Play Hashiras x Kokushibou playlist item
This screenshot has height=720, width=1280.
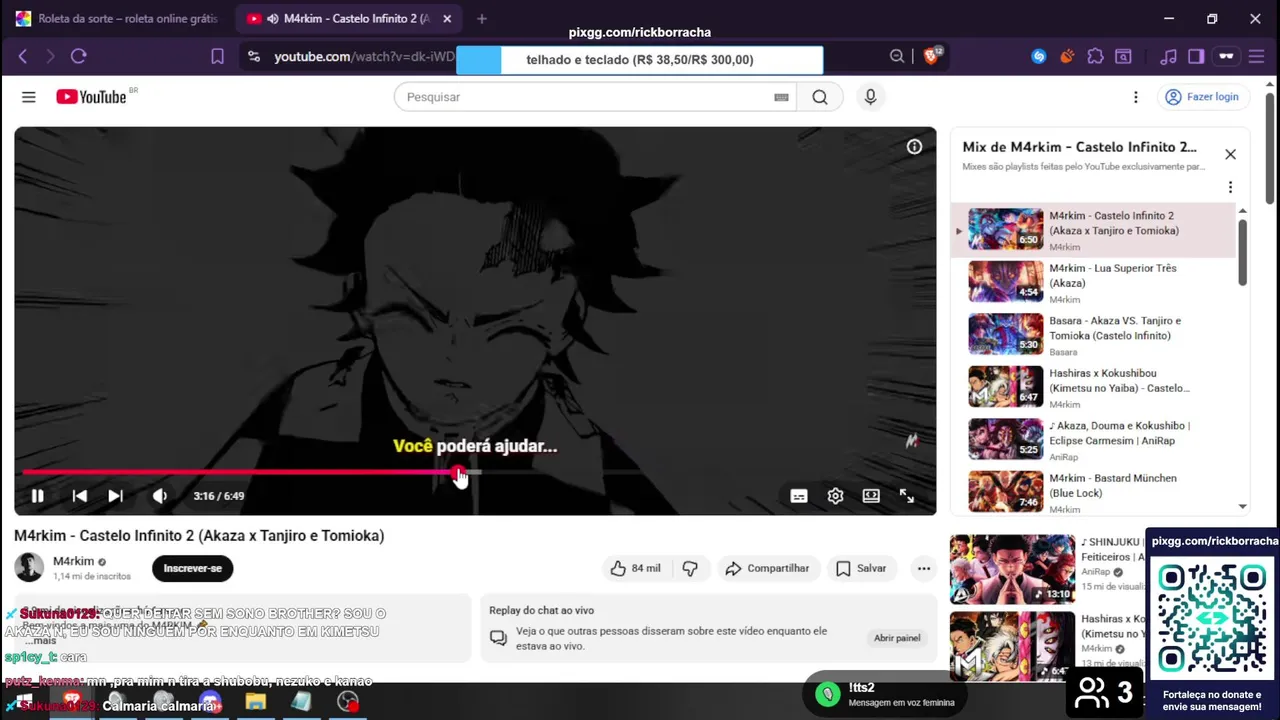[1093, 387]
